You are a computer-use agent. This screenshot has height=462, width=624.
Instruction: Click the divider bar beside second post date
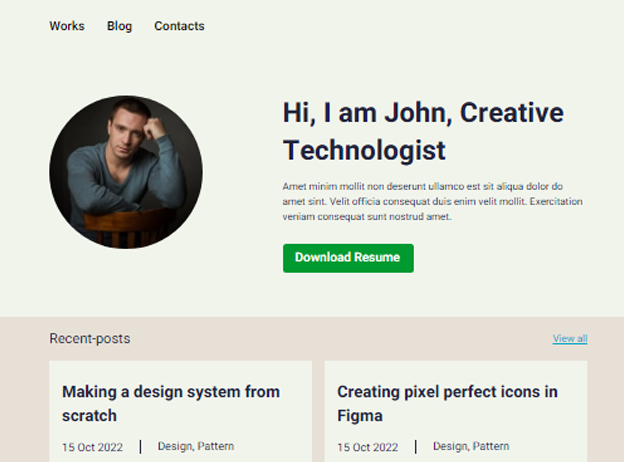(416, 447)
